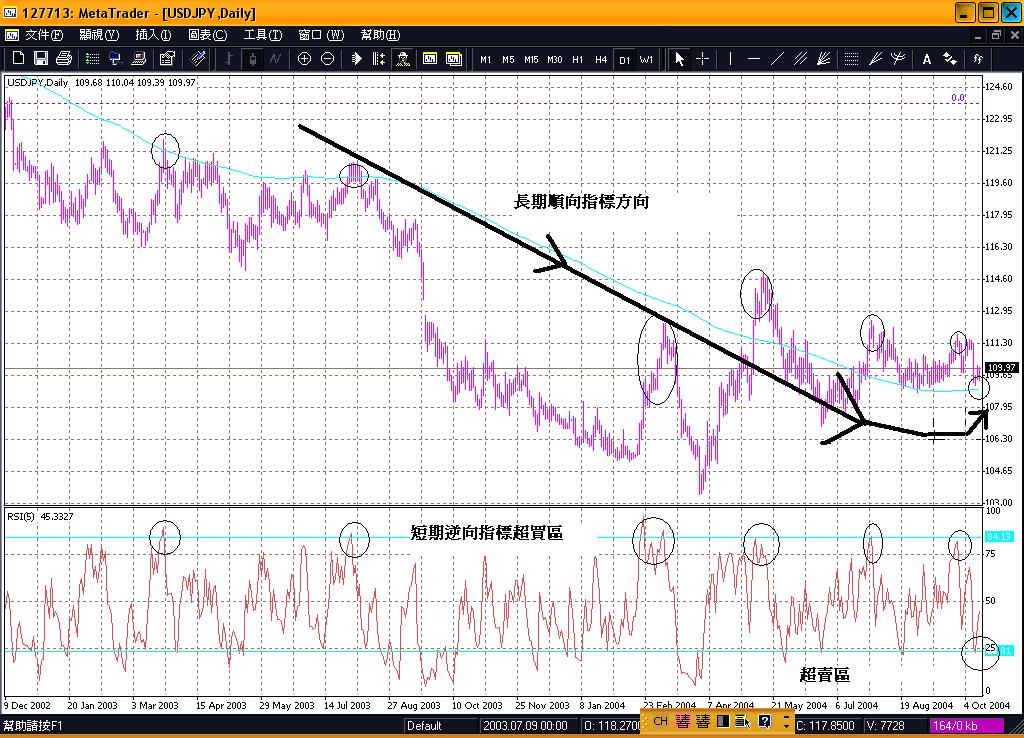This screenshot has height=738, width=1024.
Task: Open the 圖表(C) menu
Action: (208, 35)
